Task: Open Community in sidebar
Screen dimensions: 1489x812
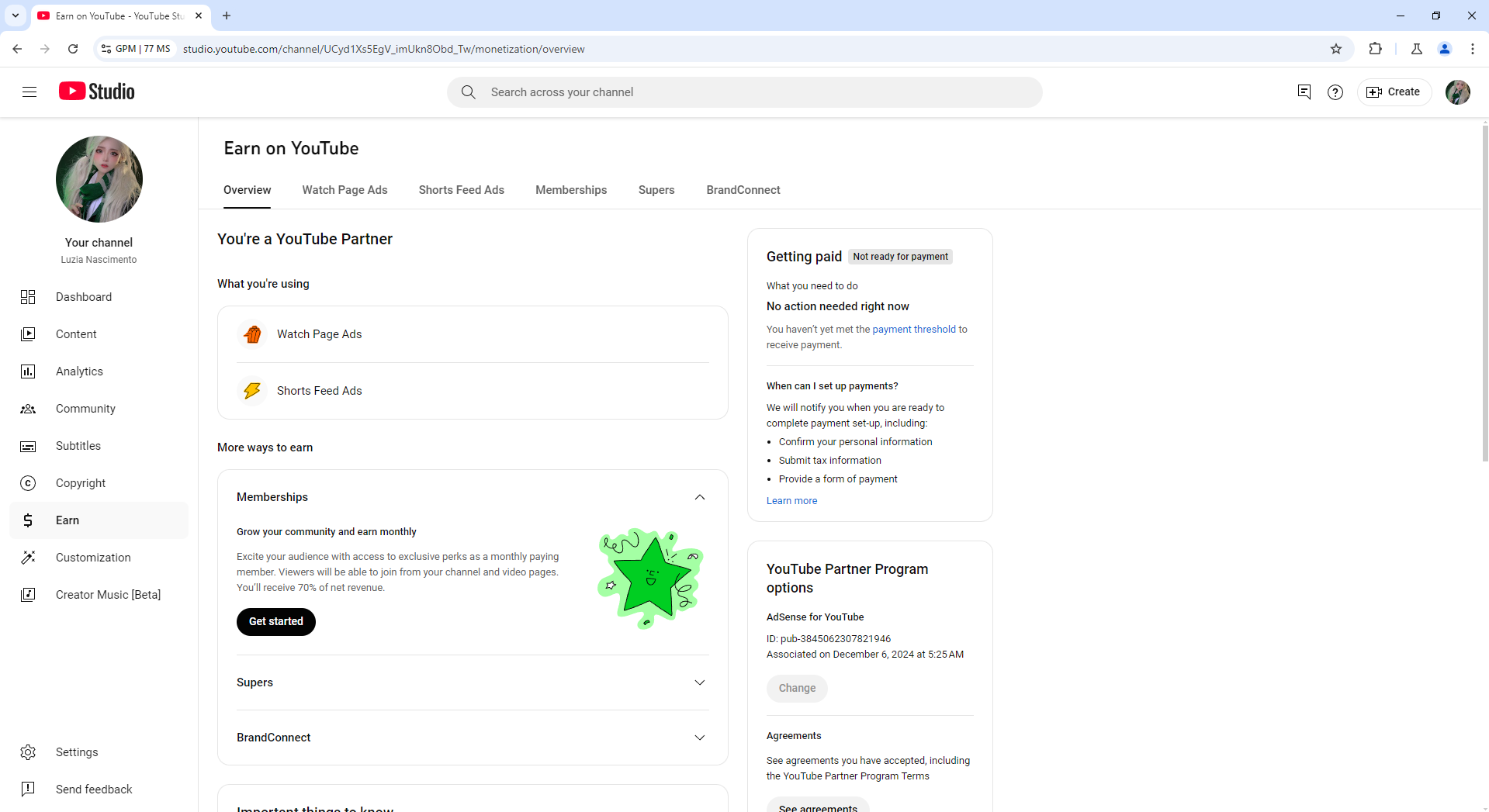Action: [99, 409]
